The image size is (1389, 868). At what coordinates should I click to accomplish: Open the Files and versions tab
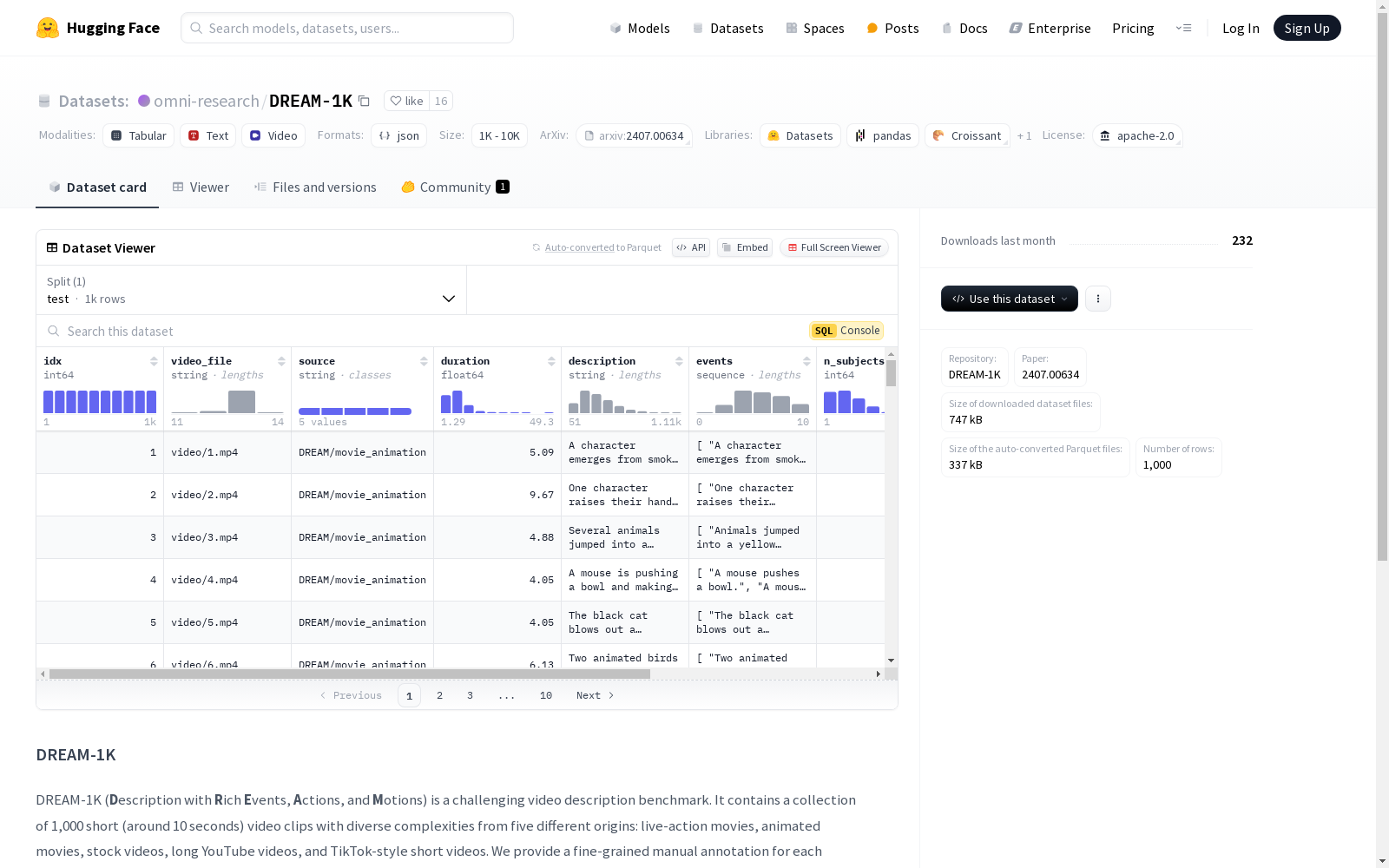tap(315, 187)
